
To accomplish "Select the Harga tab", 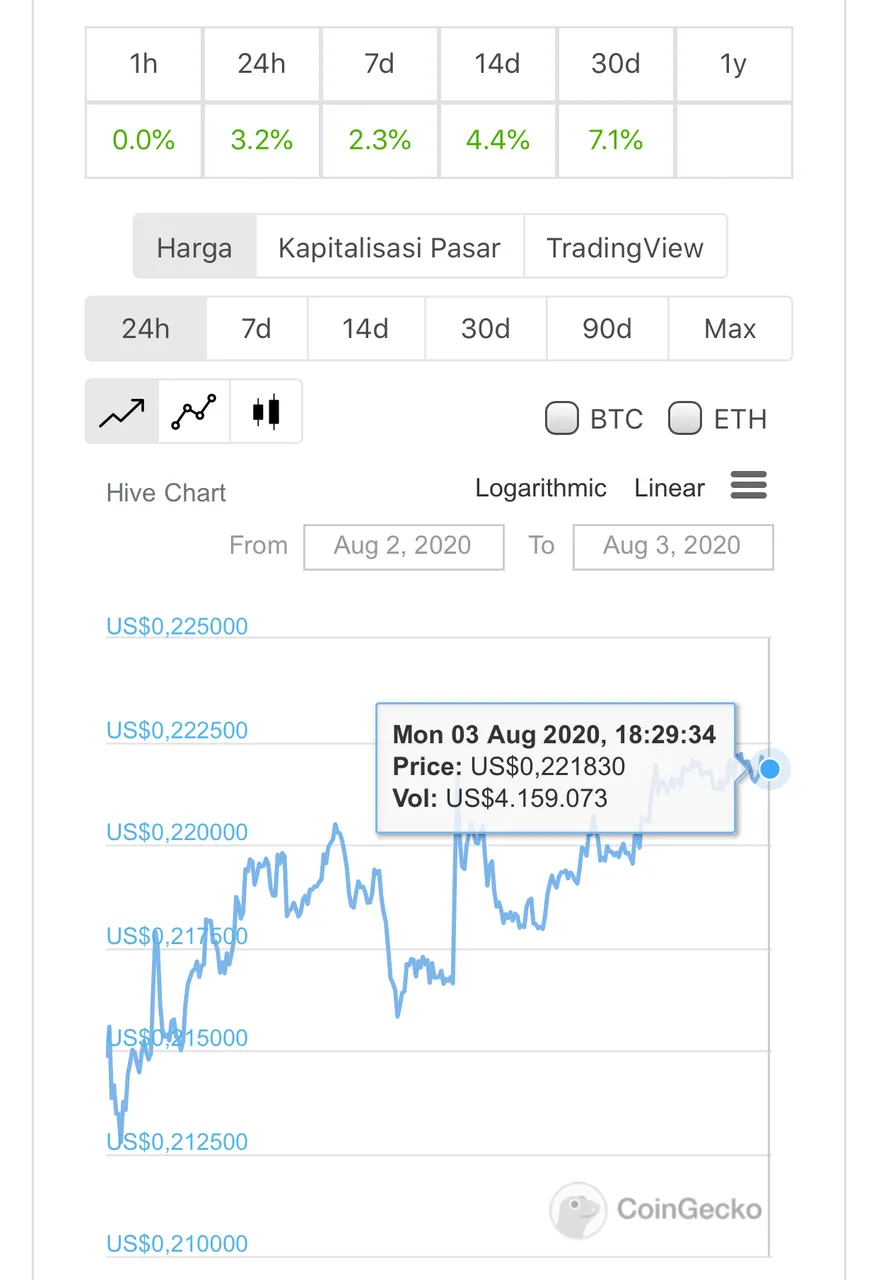I will [195, 247].
